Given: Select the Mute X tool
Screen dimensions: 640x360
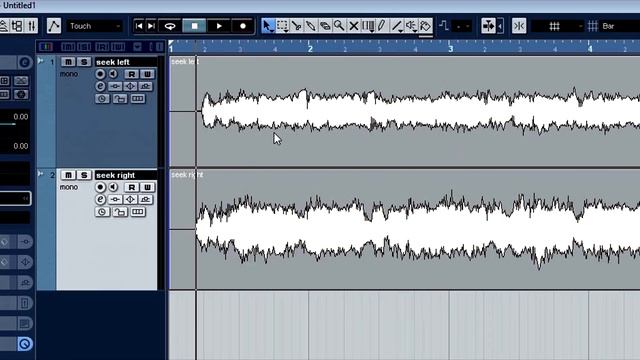Looking at the screenshot, I should [x=353, y=26].
